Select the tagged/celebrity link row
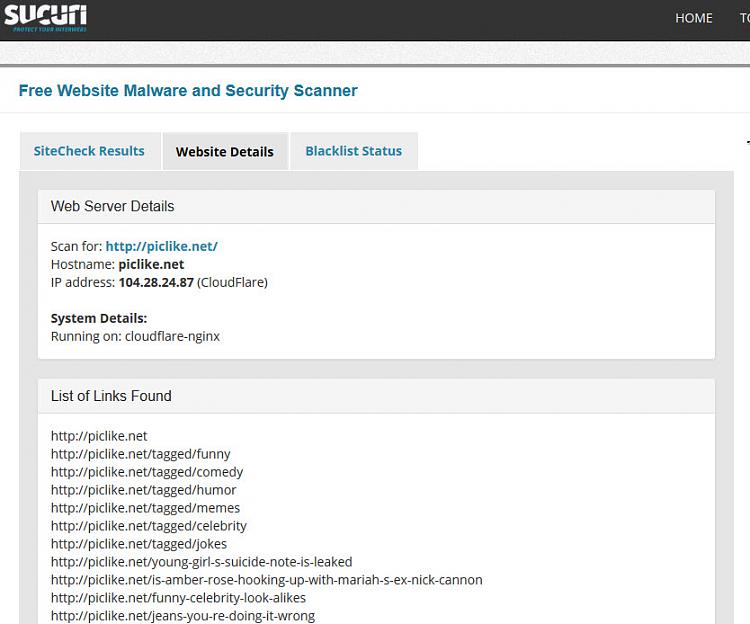The image size is (750, 624). [x=149, y=526]
